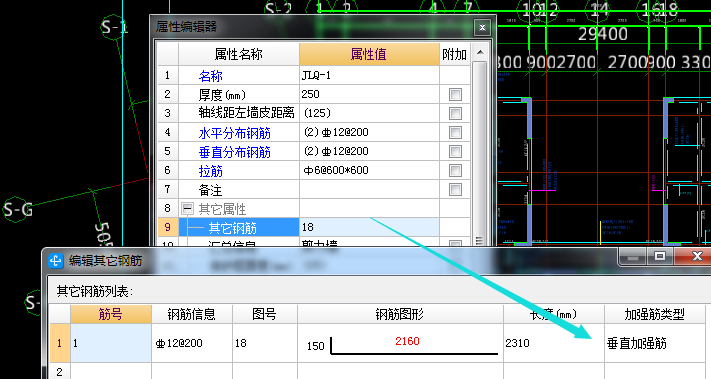Click the 垂直加强筋 type cell
This screenshot has width=711, height=379.
(654, 343)
